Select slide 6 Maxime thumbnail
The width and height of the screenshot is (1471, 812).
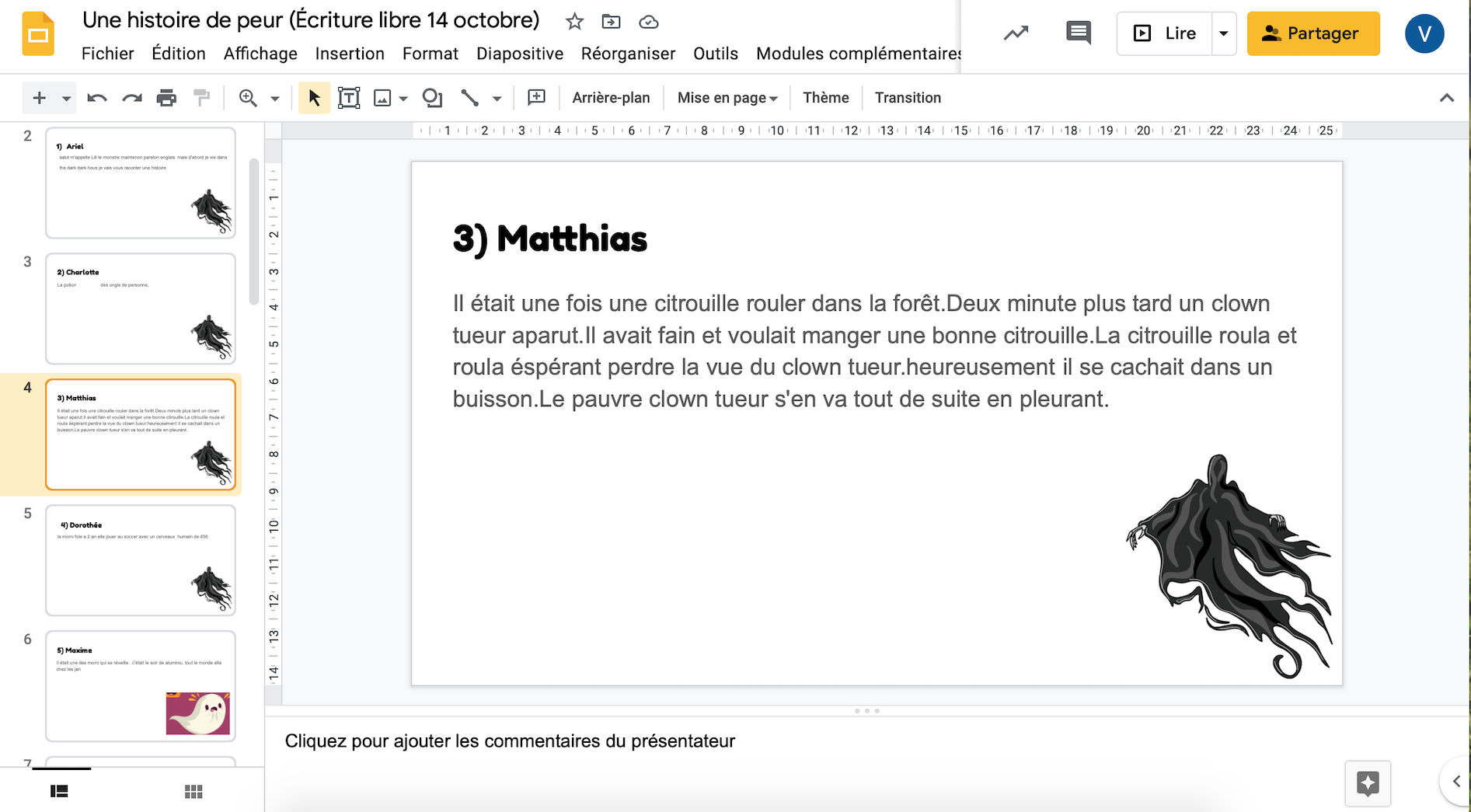(x=141, y=686)
